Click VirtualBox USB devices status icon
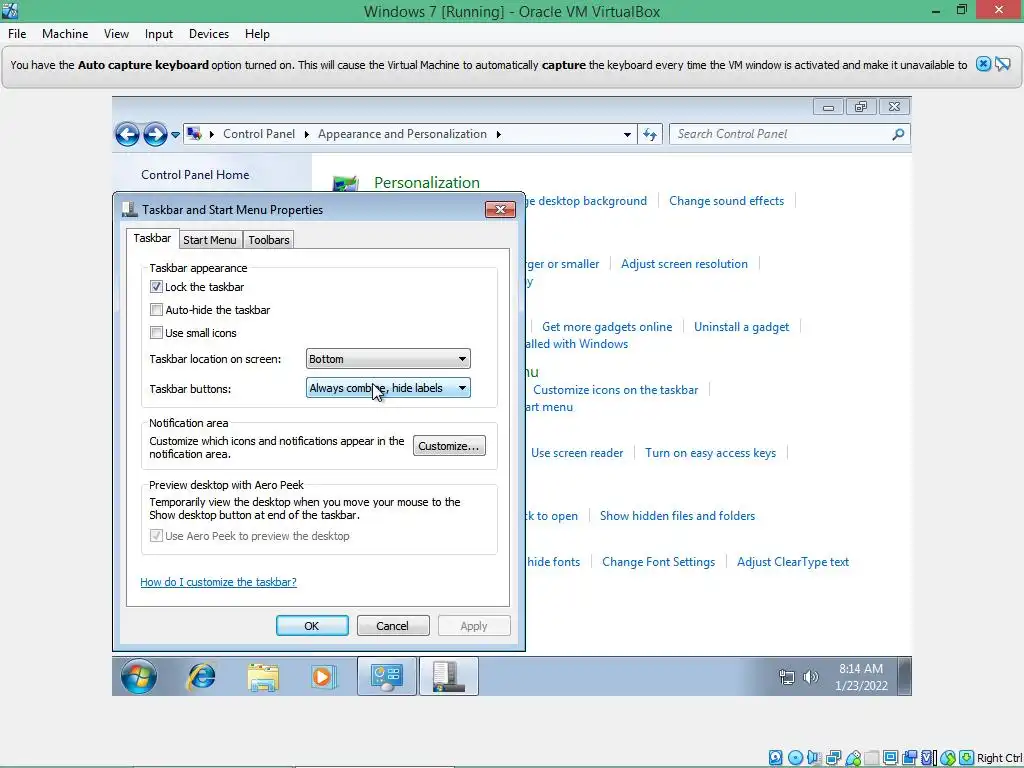1024x768 pixels. pos(853,758)
